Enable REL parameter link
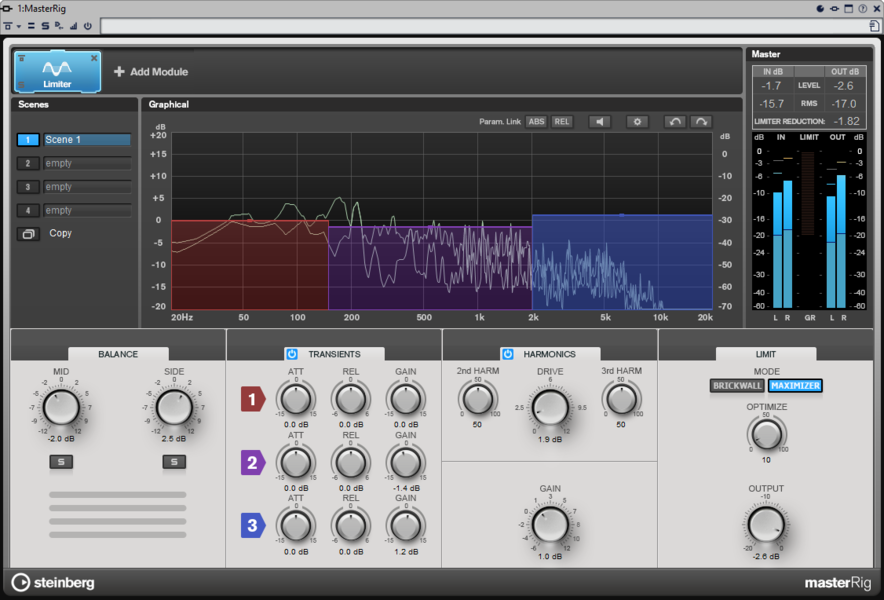The height and width of the screenshot is (600, 884). point(562,122)
